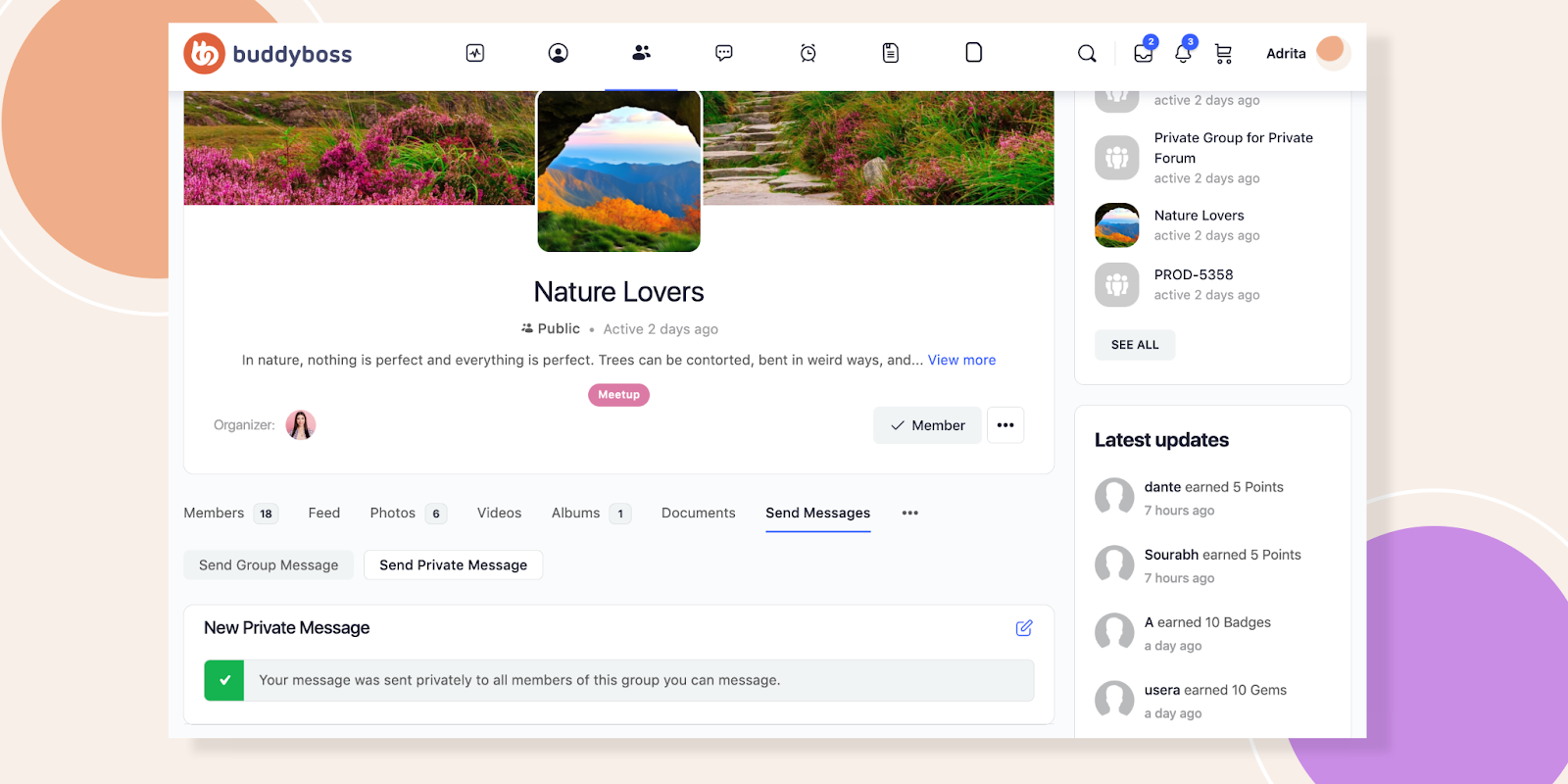Open the shopping cart icon
The height and width of the screenshot is (784, 1568).
point(1224,54)
